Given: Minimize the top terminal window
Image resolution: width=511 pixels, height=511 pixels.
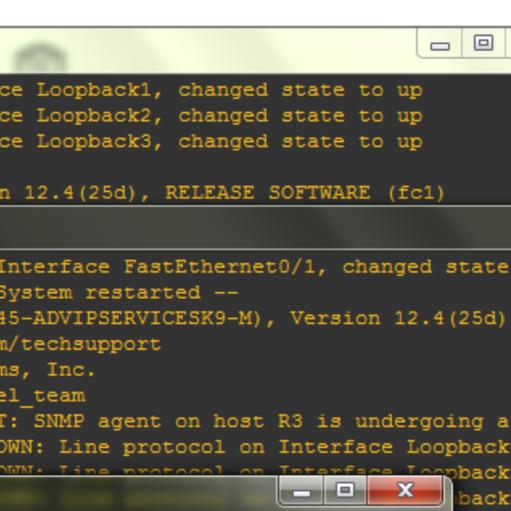Looking at the screenshot, I should [440, 43].
